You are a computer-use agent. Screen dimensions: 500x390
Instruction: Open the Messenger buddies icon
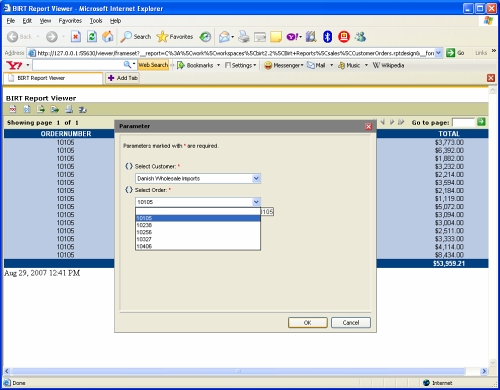click(x=360, y=37)
